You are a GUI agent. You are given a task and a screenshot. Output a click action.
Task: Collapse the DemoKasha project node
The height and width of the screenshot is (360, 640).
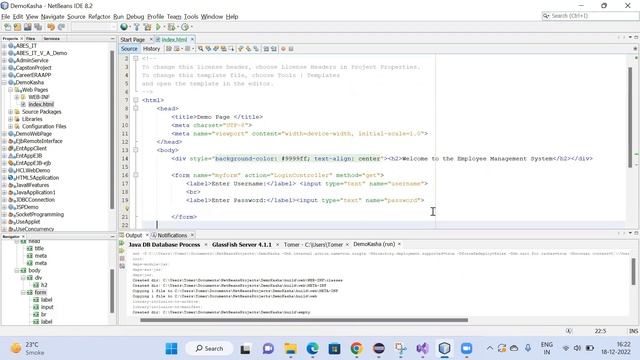pos(4,82)
